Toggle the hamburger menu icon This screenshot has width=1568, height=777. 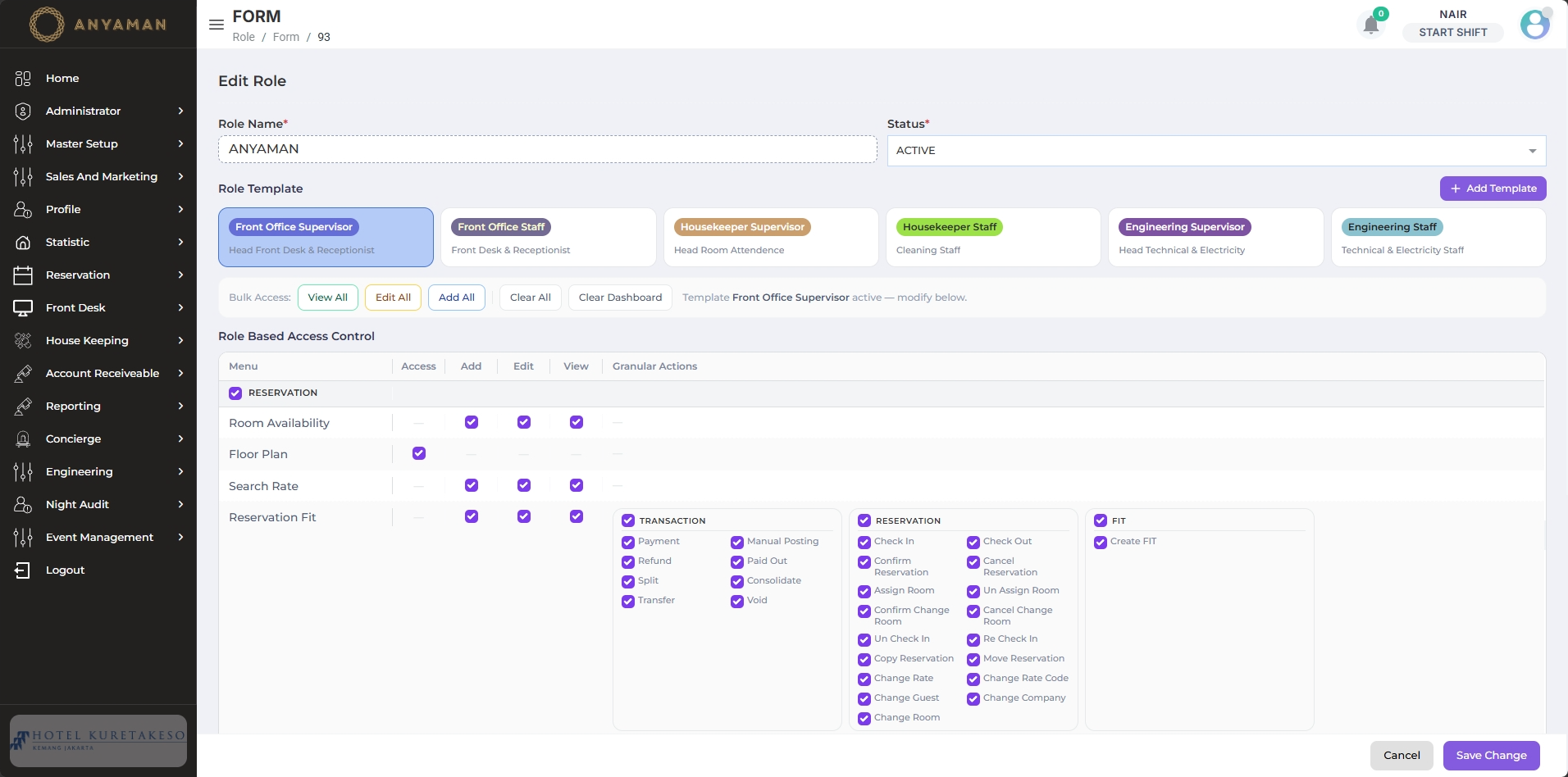click(x=217, y=25)
